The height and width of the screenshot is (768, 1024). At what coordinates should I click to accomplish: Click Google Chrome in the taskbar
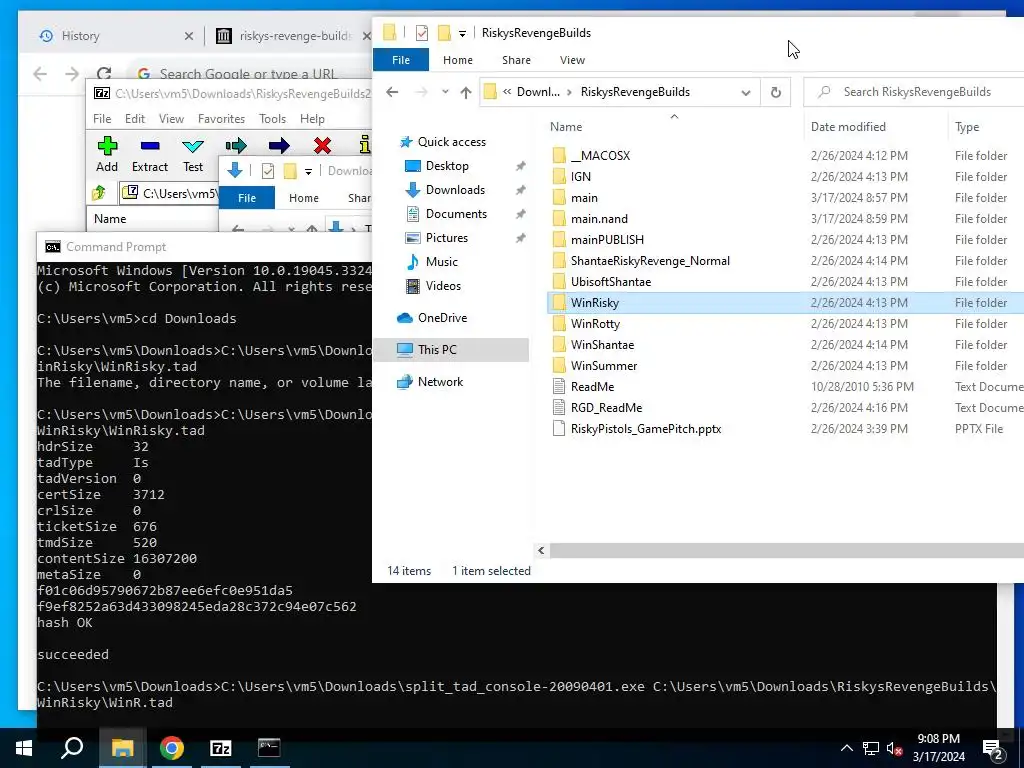coord(172,748)
